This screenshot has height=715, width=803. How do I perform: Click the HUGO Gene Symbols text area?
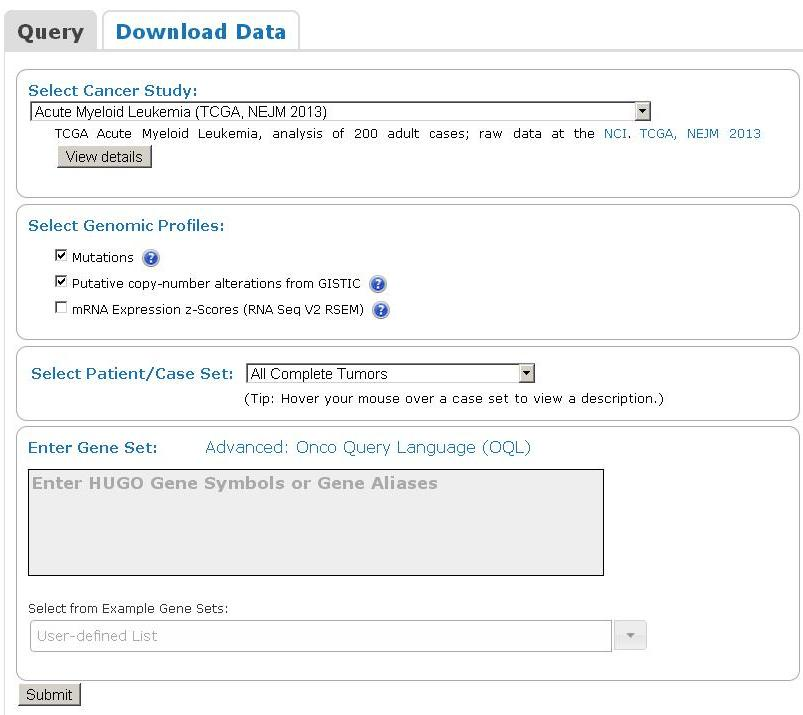click(x=316, y=522)
